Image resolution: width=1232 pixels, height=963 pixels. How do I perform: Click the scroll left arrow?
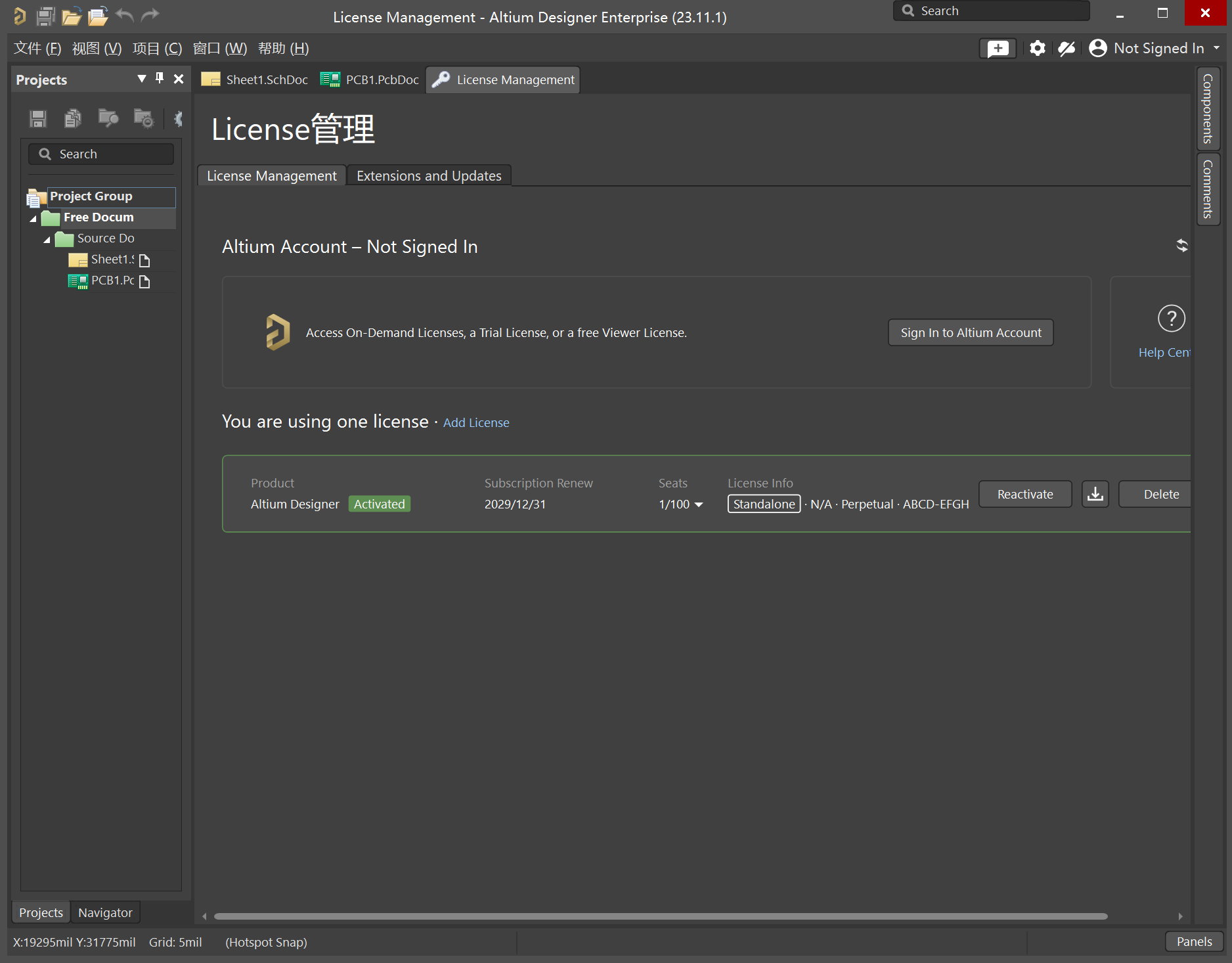204,916
